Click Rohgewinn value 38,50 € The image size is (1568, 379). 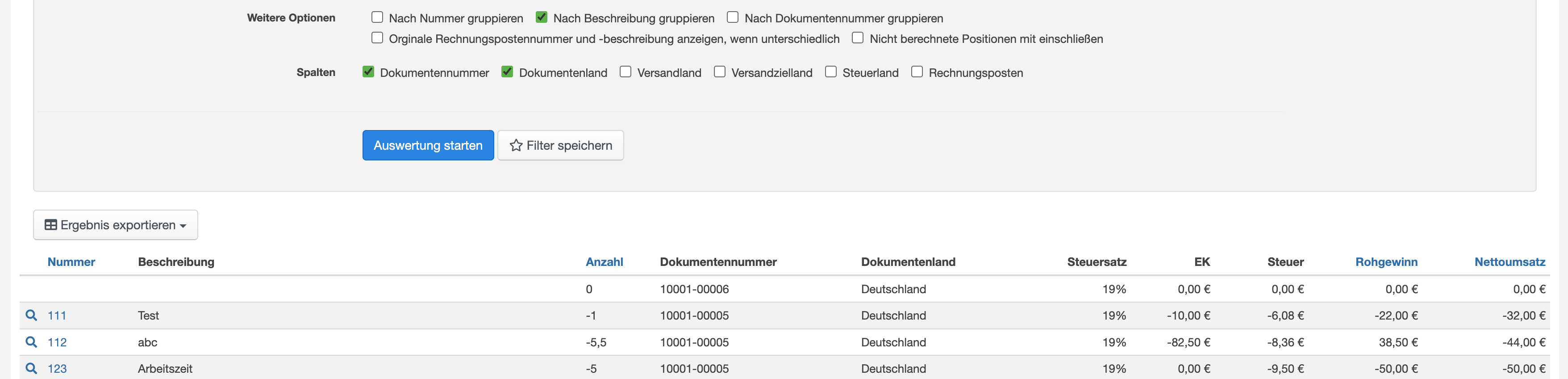pos(1398,342)
